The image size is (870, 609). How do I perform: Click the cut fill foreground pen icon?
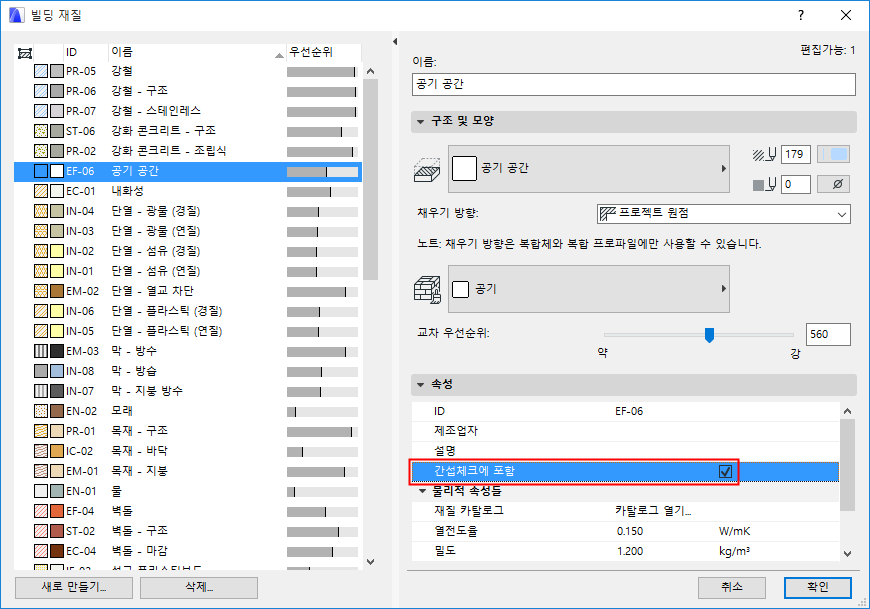[765, 154]
